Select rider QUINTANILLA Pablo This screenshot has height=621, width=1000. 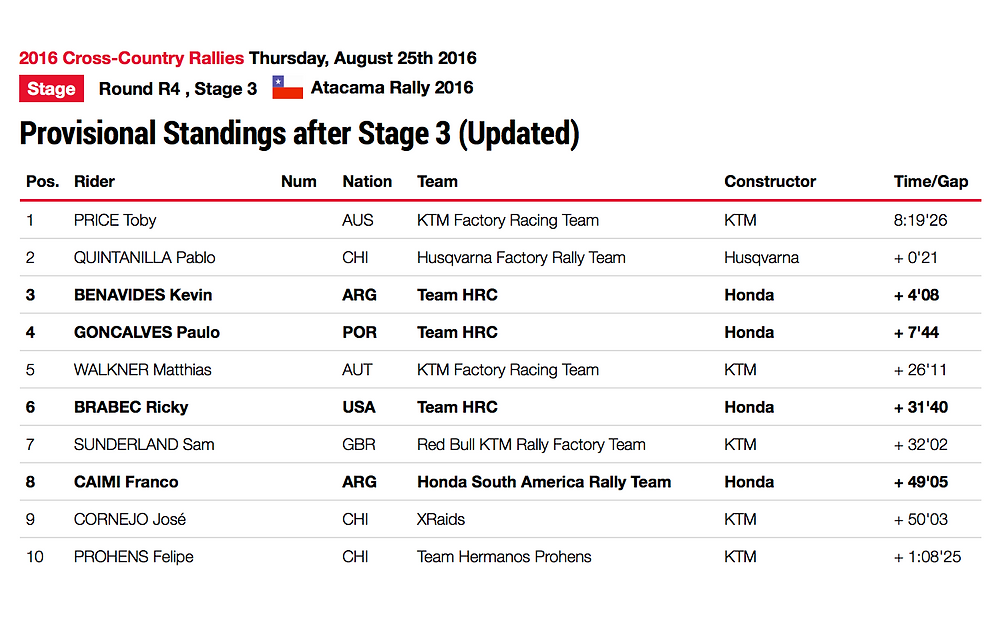145,258
